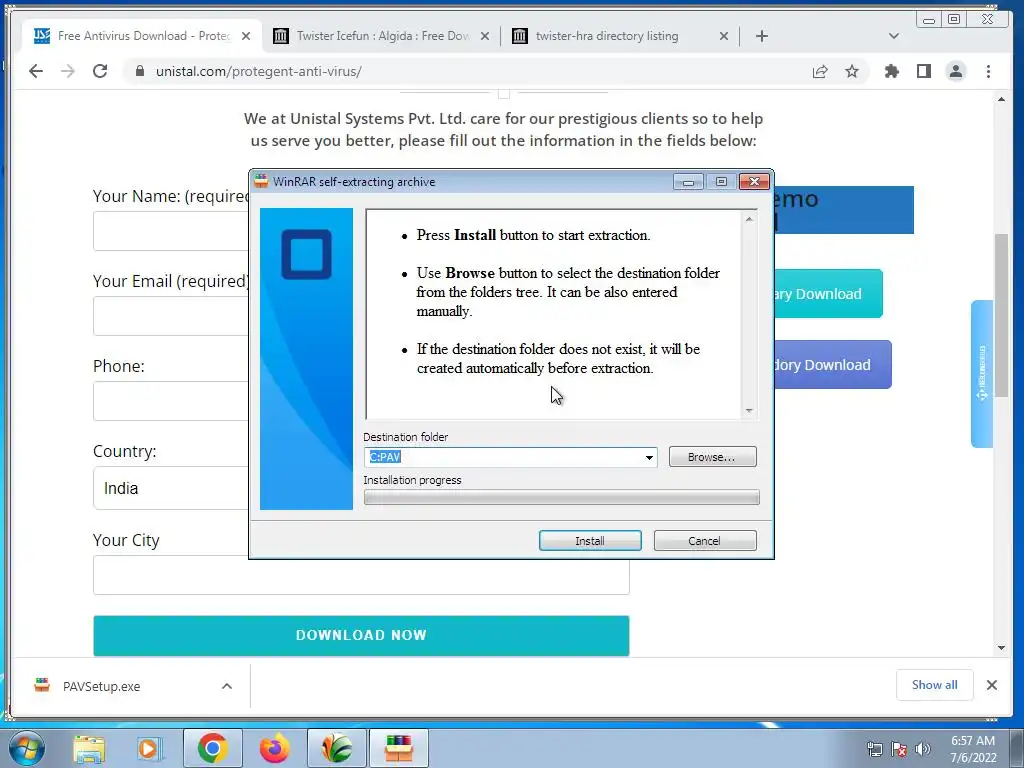Click the teal Download button on webpage
This screenshot has height=768, width=1024.
tap(828, 294)
